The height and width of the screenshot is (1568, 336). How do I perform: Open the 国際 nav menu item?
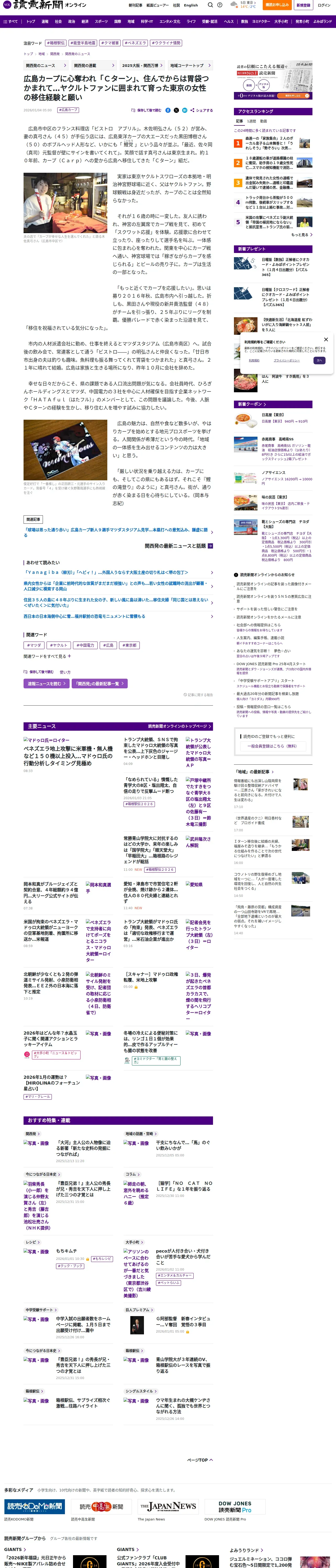[118, 21]
